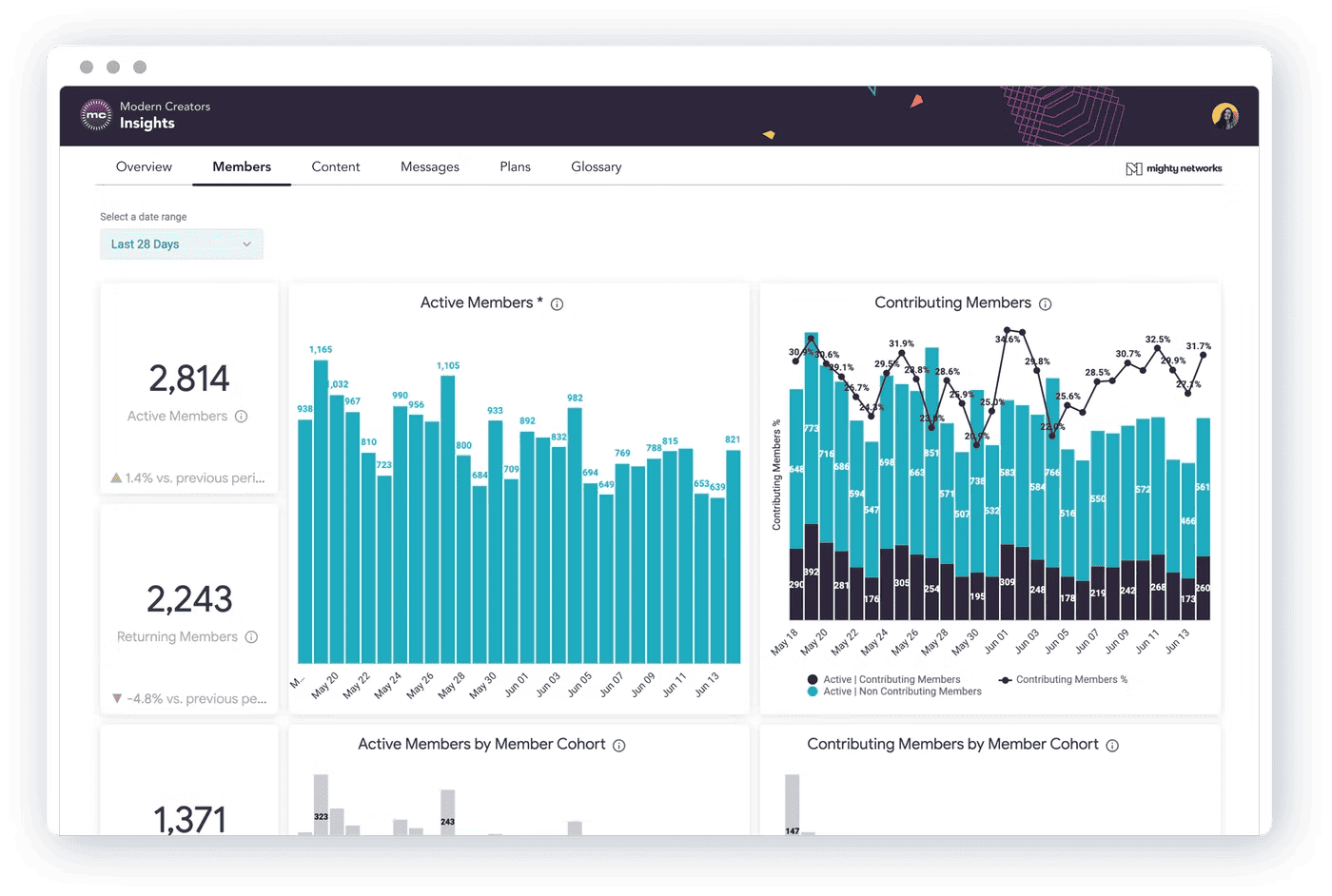Switch to the Glossary tab

point(596,166)
